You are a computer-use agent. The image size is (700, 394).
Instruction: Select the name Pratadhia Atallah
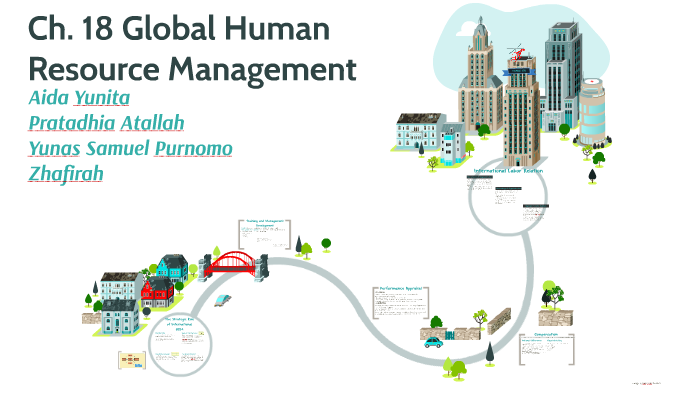[x=106, y=123]
